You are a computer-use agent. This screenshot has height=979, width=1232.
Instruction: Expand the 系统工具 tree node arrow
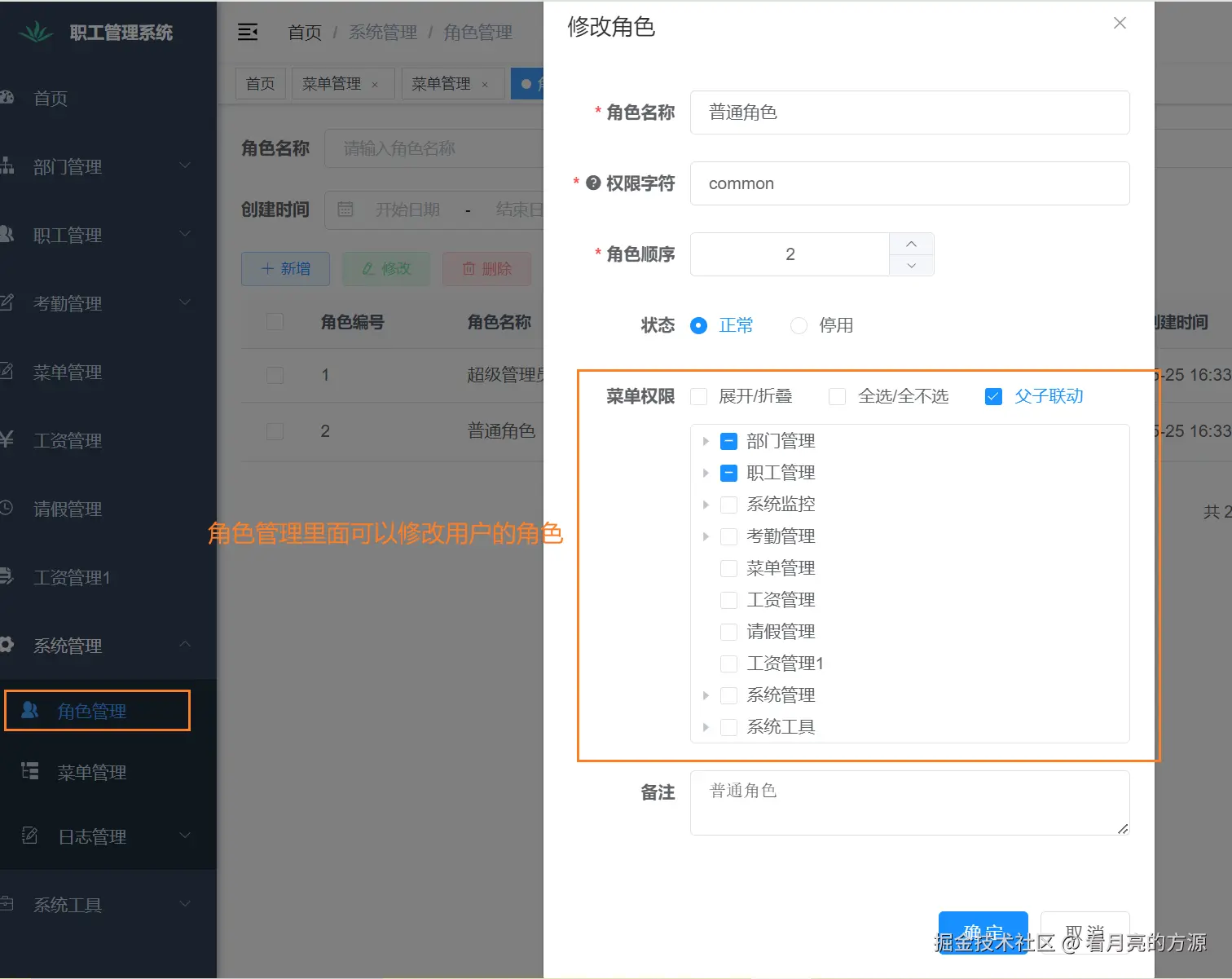click(x=706, y=727)
